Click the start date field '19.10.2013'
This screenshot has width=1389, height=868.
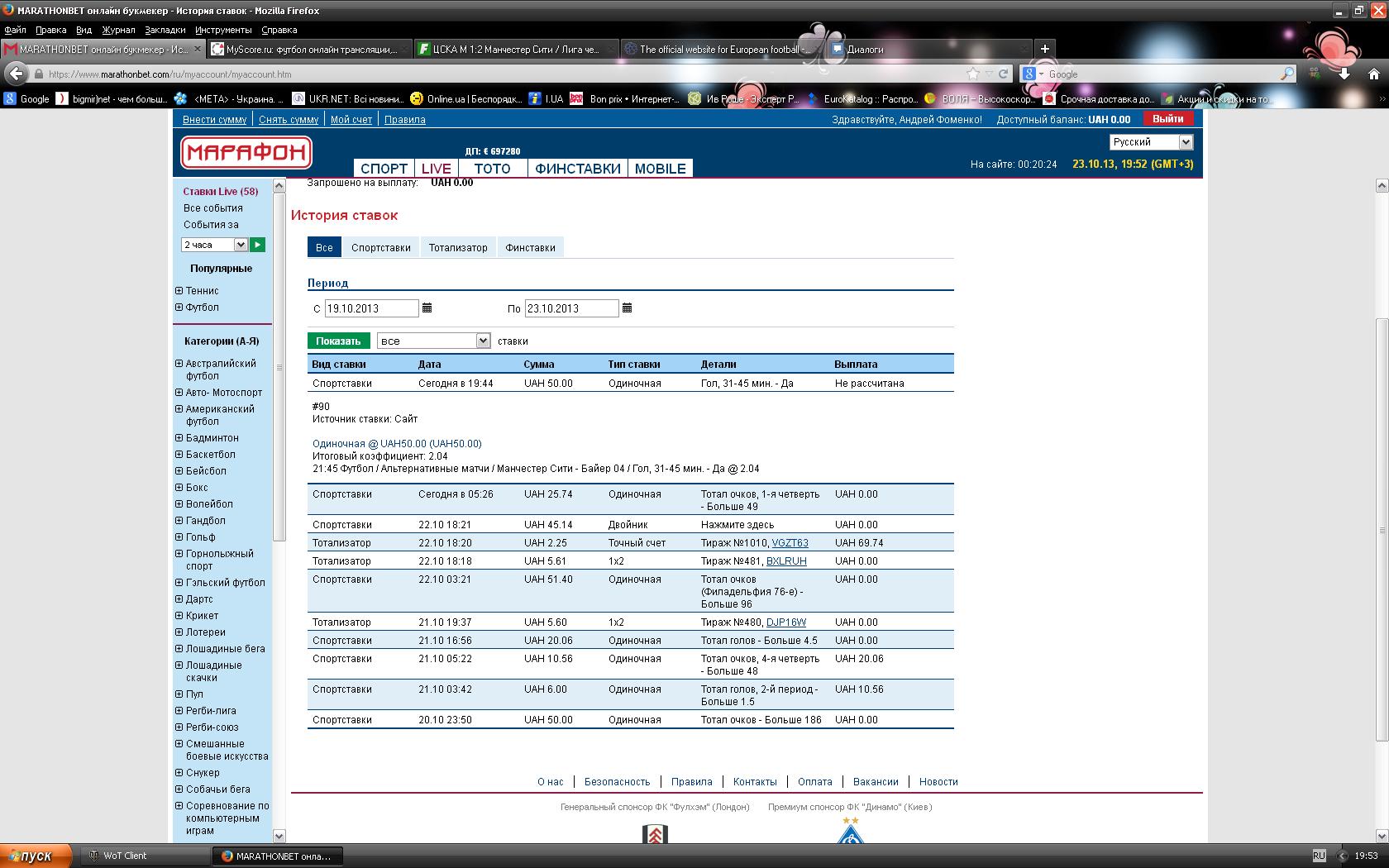pyautogui.click(x=371, y=308)
